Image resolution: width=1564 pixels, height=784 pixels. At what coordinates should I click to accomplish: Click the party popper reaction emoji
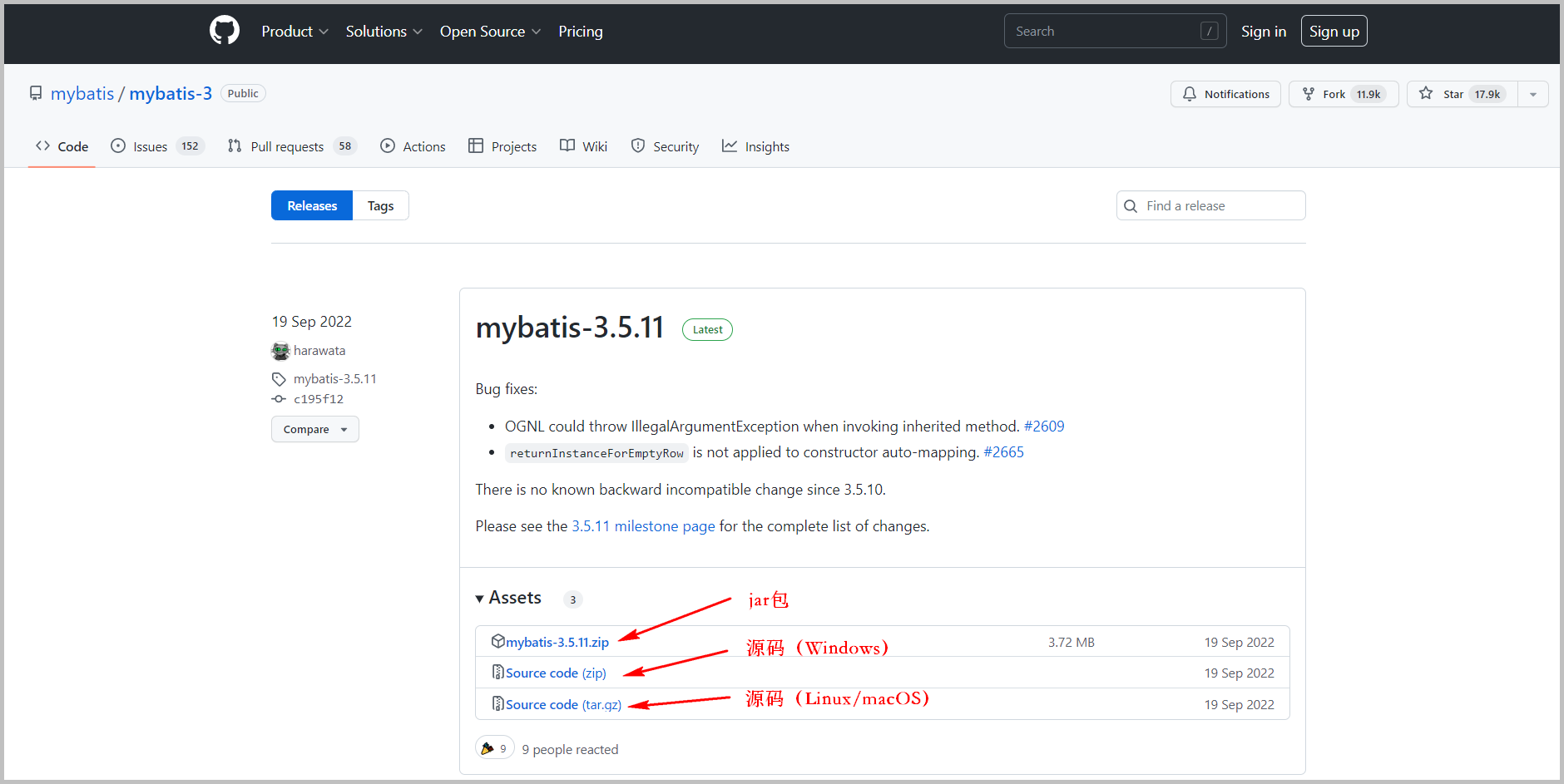488,748
